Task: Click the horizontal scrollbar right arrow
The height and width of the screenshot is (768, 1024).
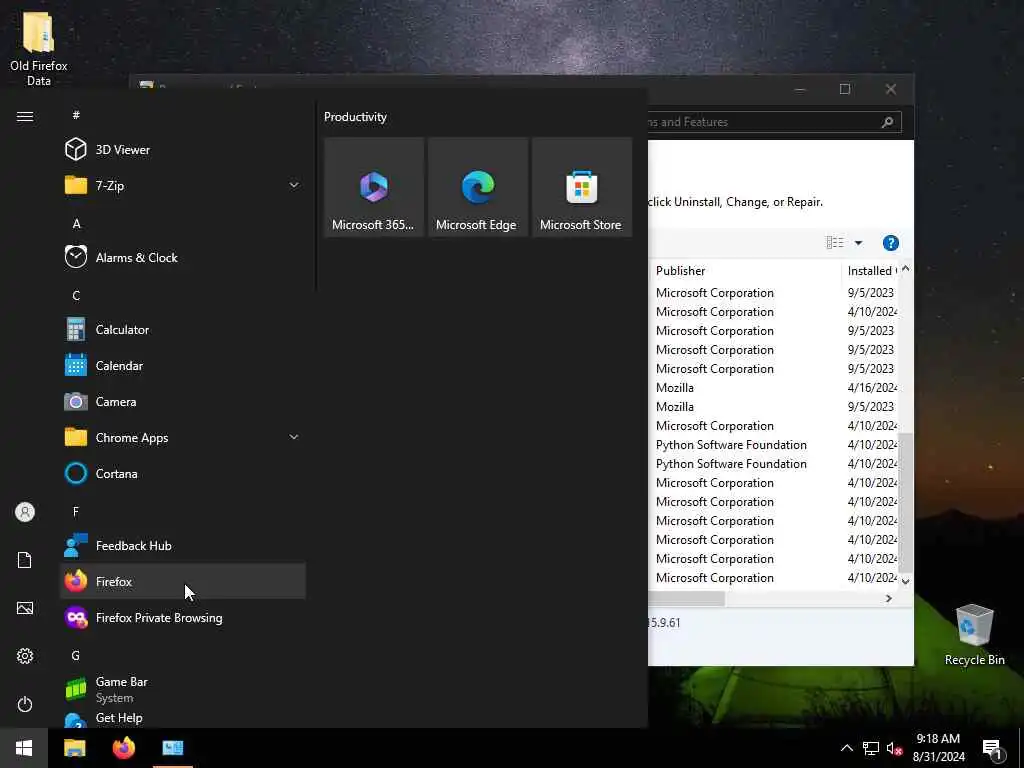Action: click(888, 598)
